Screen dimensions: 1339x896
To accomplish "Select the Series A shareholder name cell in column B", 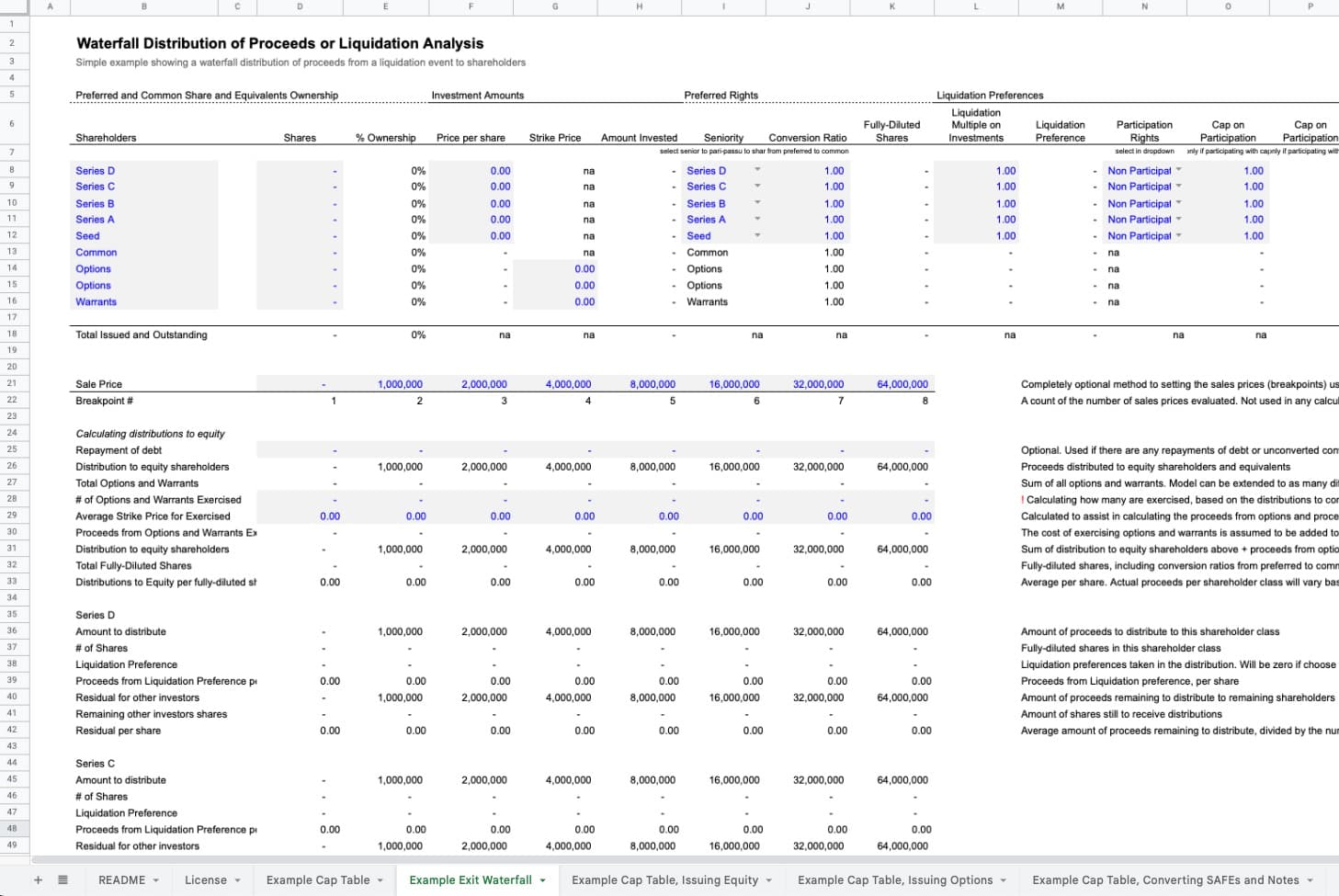I will point(144,220).
